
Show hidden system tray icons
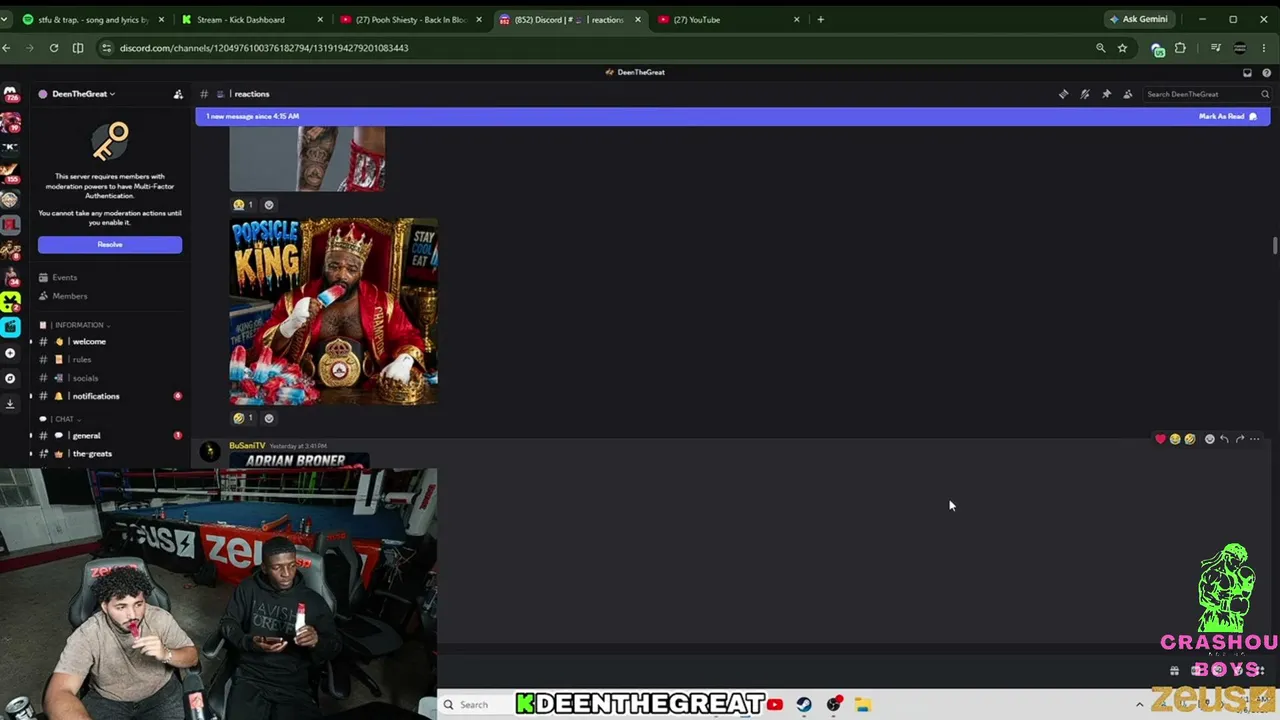click(1139, 705)
